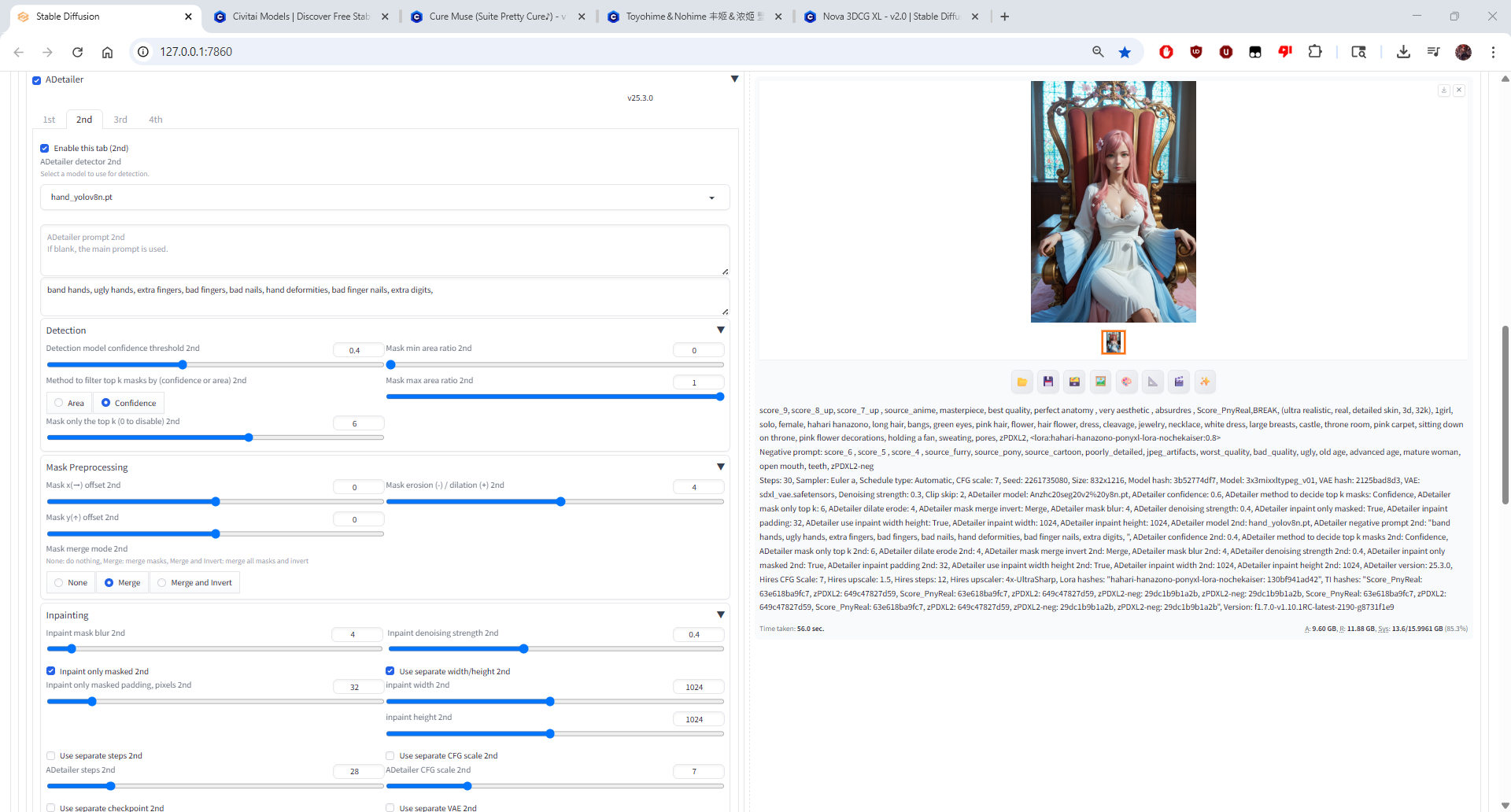The width and height of the screenshot is (1511, 812).
Task: Switch to Cure Muse browser tab
Action: point(498,17)
